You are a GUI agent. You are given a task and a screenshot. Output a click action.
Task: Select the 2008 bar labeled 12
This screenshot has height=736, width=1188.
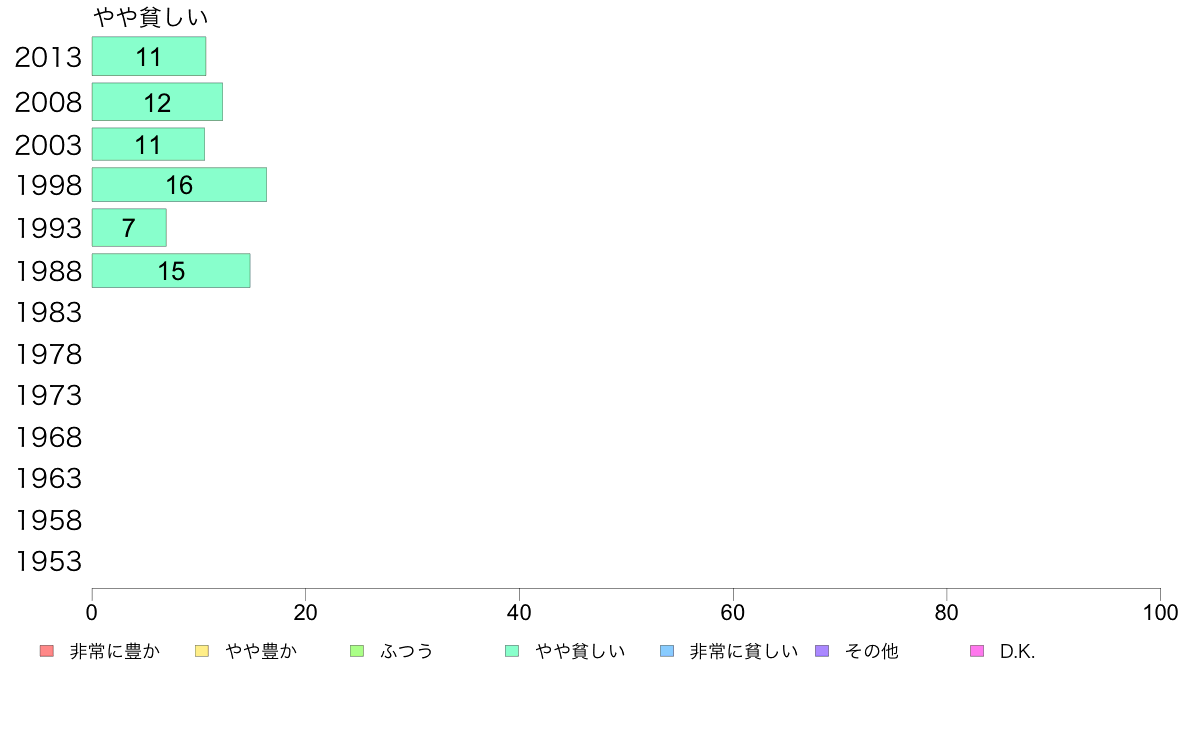158,102
